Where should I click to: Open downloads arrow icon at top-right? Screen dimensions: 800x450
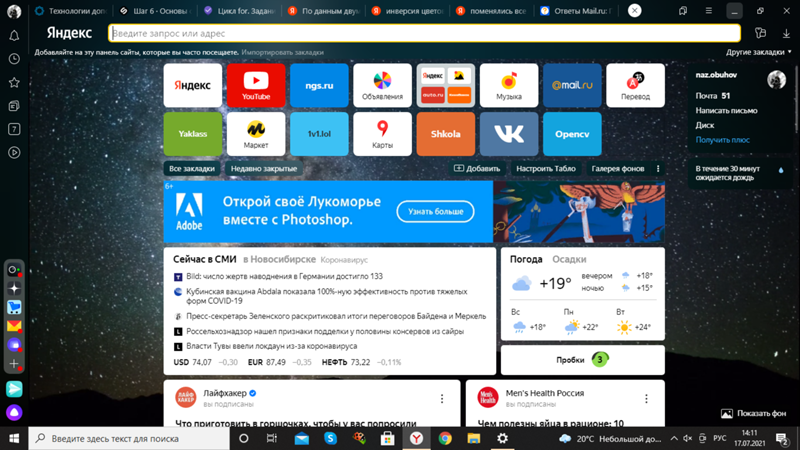(786, 34)
